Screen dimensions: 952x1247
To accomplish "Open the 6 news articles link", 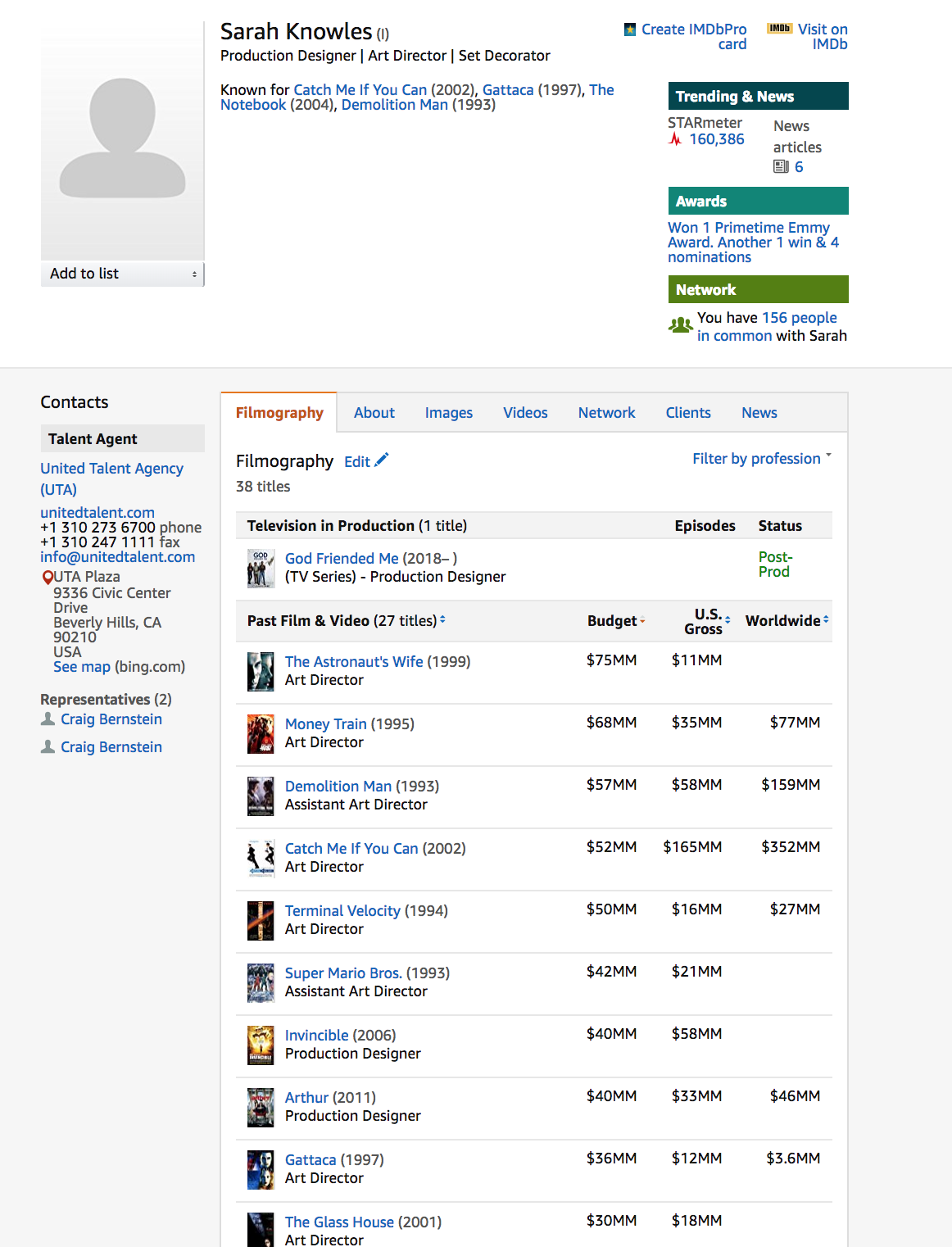I will [x=799, y=167].
